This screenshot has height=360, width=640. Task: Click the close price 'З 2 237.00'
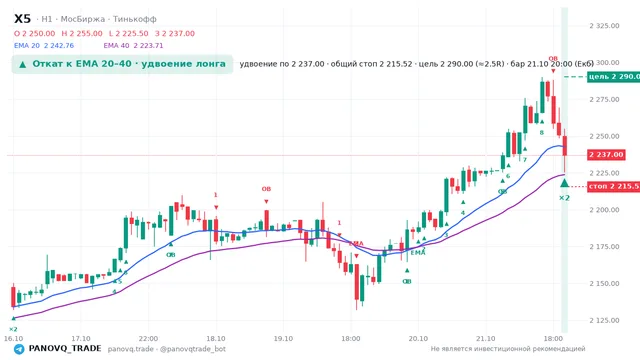tap(175, 33)
